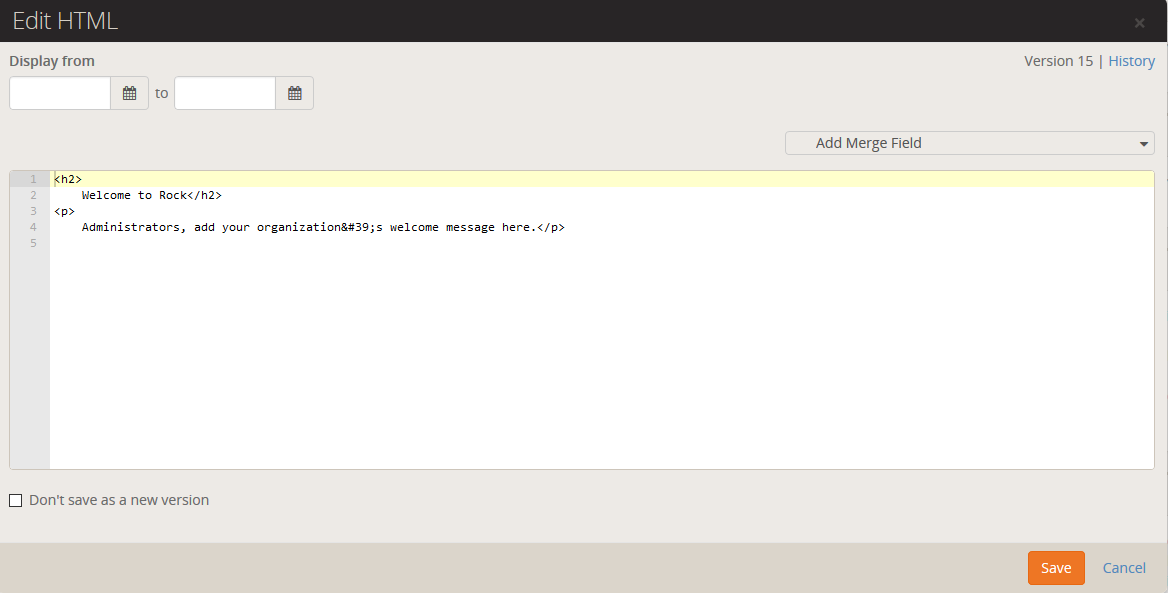Close the Edit HTML dialog
This screenshot has height=593, width=1168.
[1139, 23]
